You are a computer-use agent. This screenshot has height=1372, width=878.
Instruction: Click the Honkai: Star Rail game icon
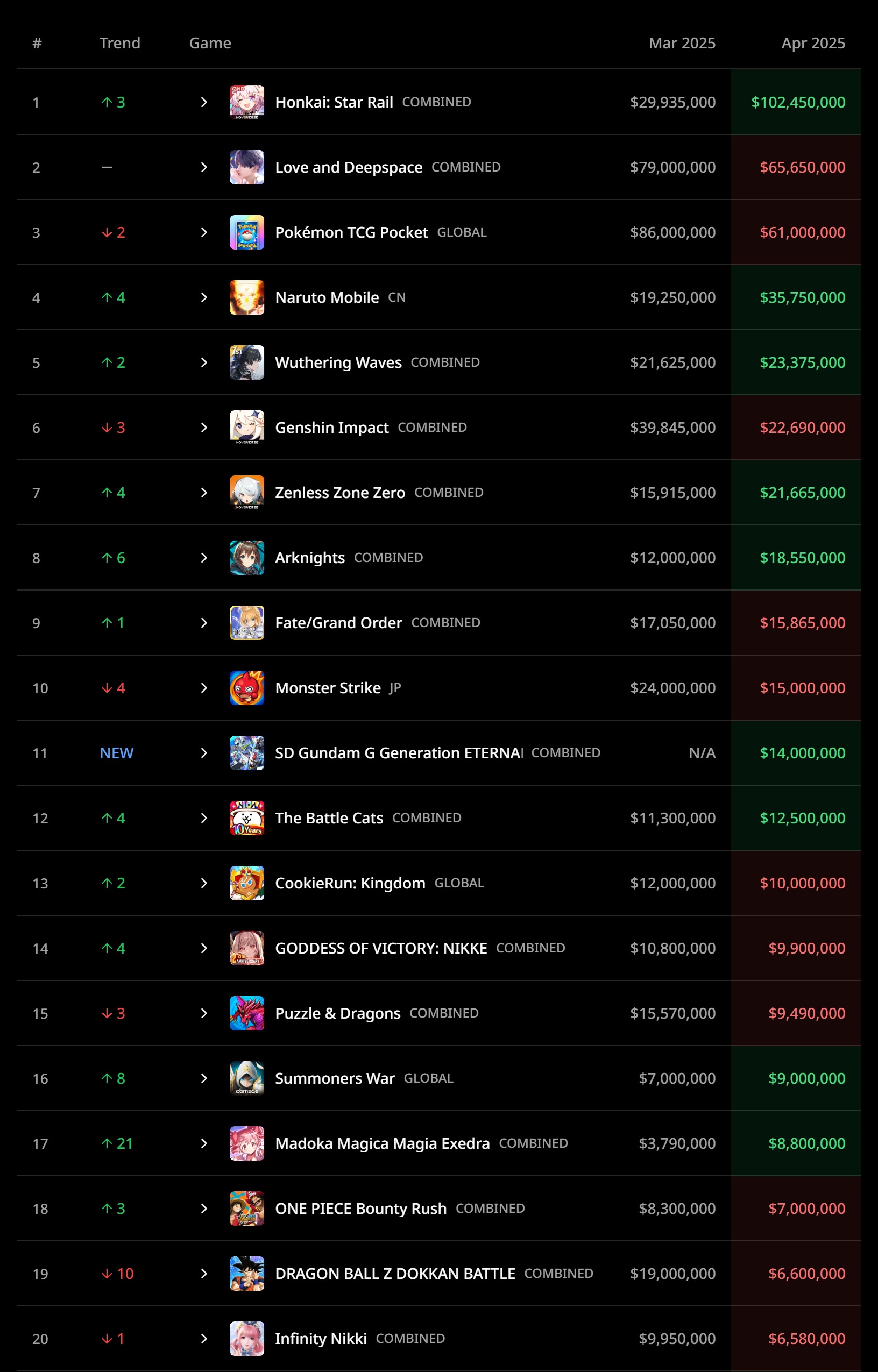(247, 102)
